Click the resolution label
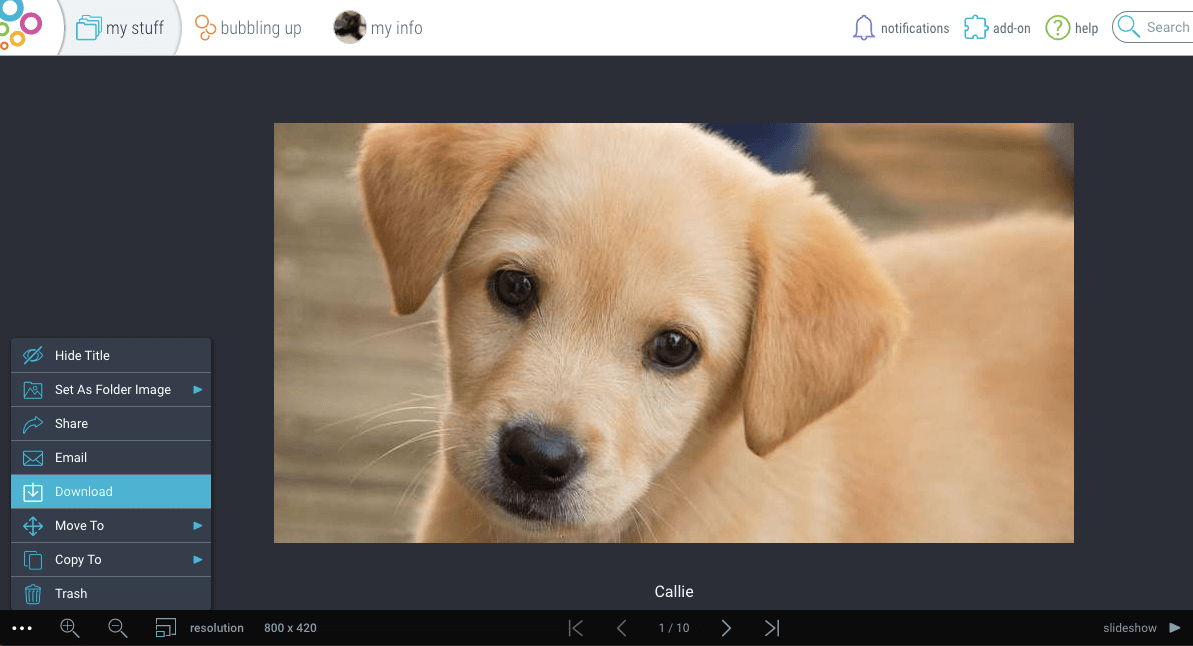1193x646 pixels. 217,628
